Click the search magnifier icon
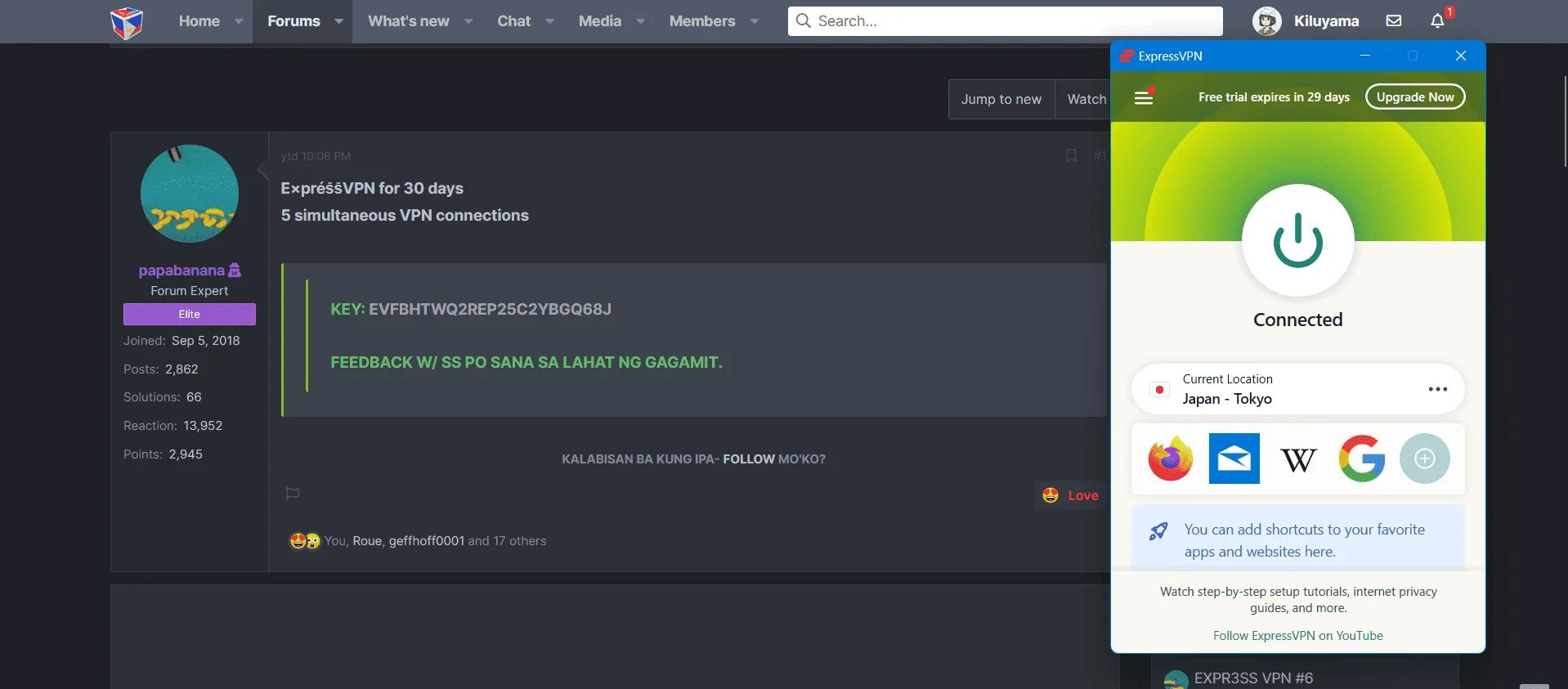This screenshot has width=1568, height=689. [804, 20]
